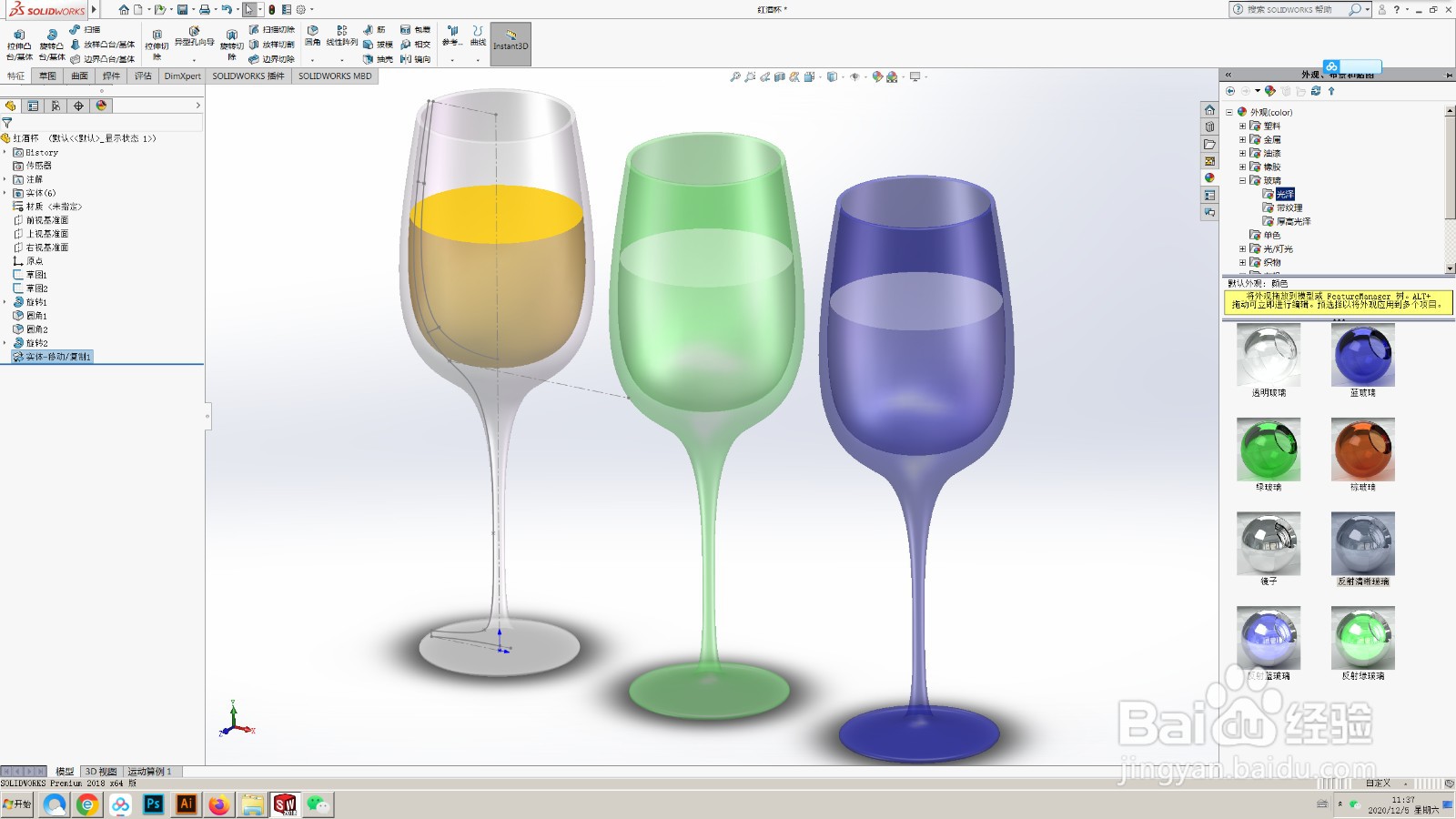The width and height of the screenshot is (1456, 819).
Task: Expand the 塑料 (Plastic) folder
Action: pyautogui.click(x=1242, y=126)
